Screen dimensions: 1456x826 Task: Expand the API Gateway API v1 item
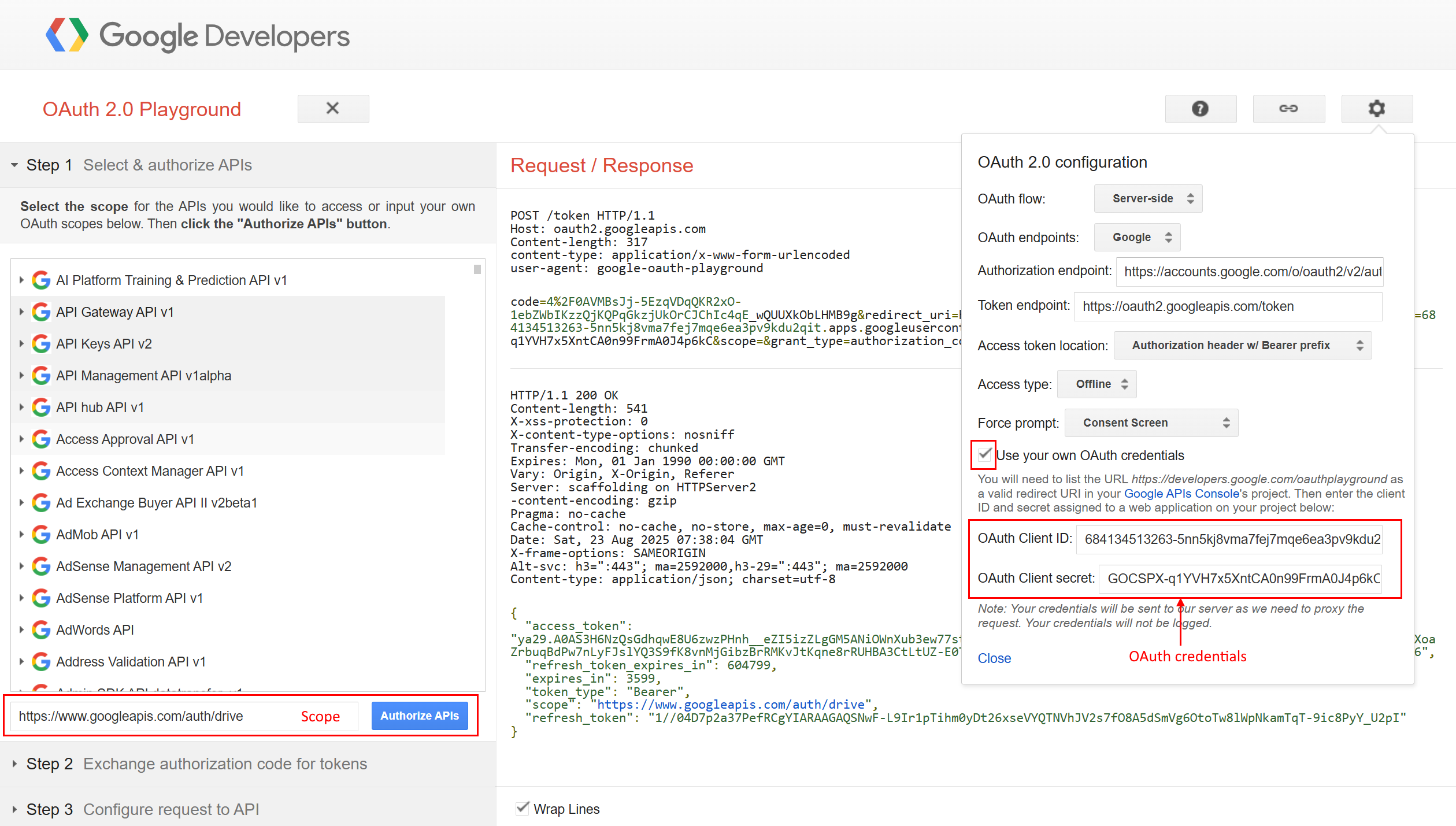(21, 312)
